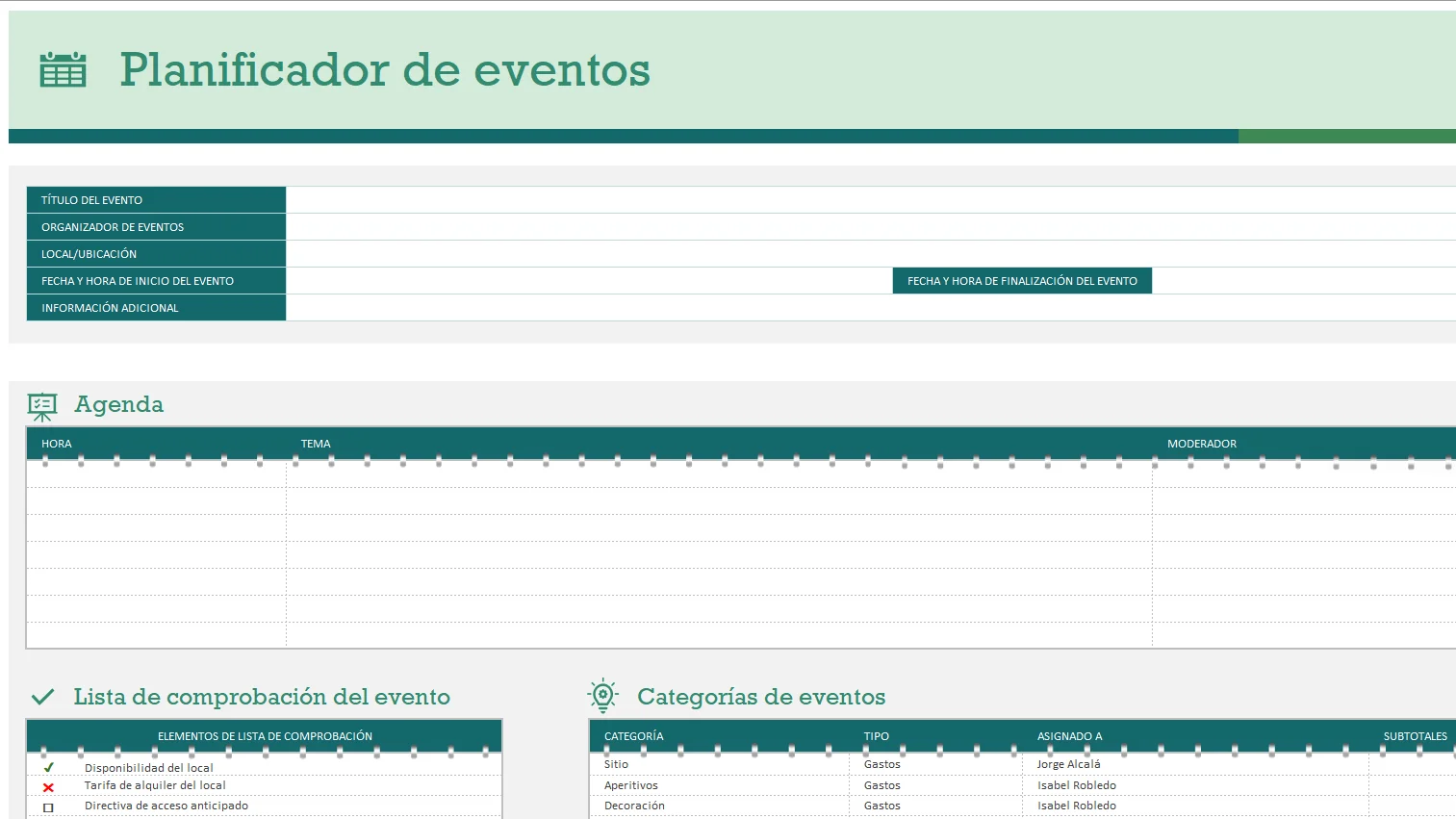Select the Sitio category cell
The height and width of the screenshot is (819, 1456).
click(x=616, y=764)
